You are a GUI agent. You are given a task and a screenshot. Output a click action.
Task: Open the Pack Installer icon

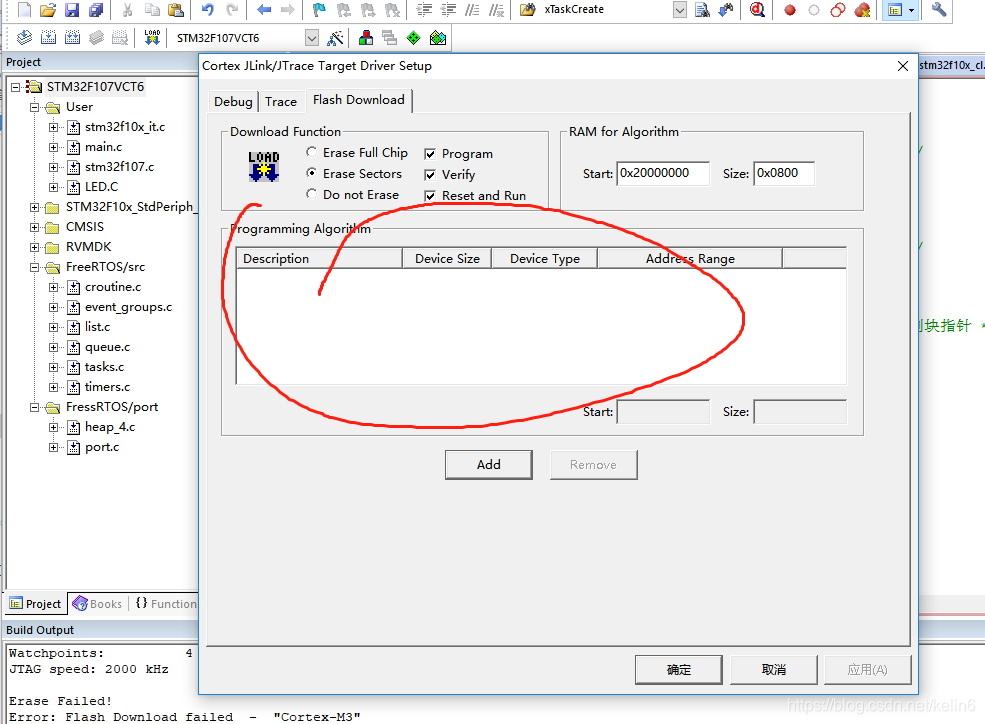438,38
